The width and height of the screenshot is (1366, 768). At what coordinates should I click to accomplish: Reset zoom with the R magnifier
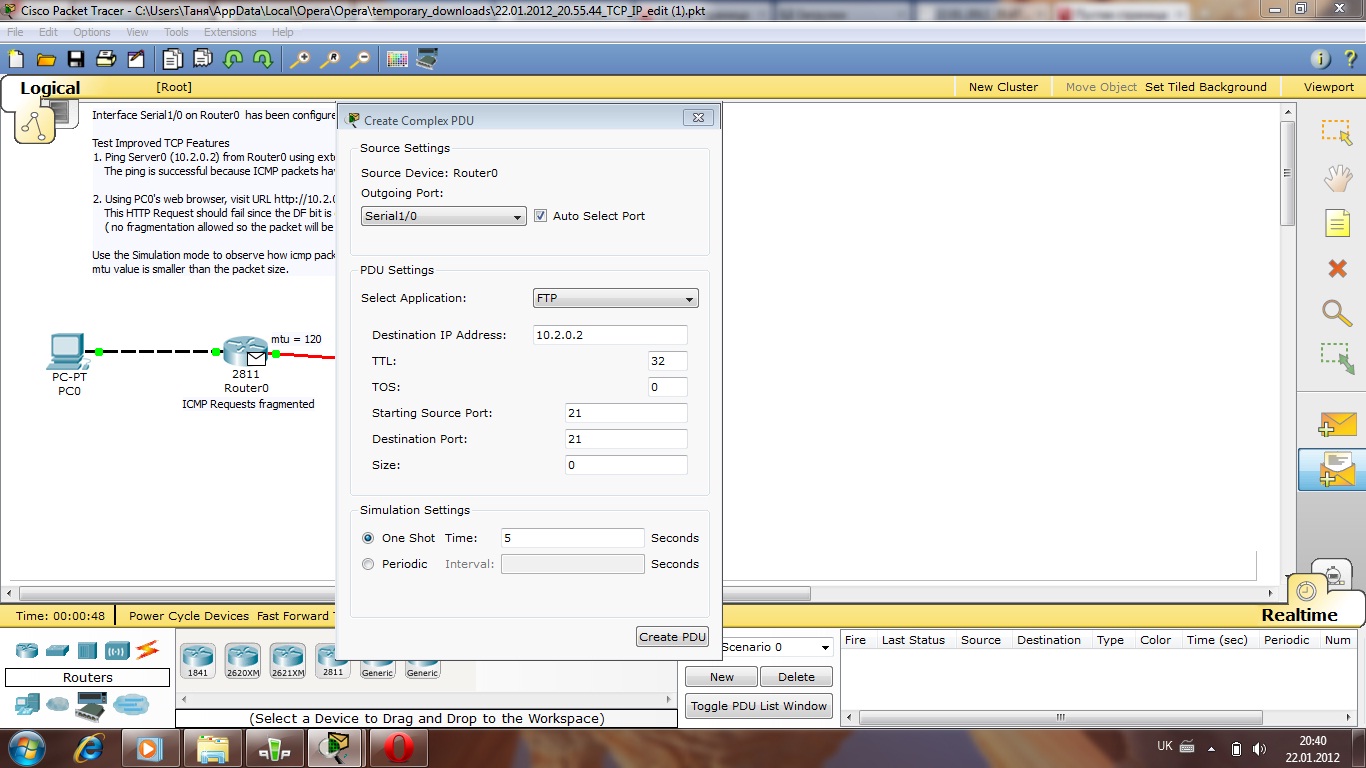click(x=330, y=59)
